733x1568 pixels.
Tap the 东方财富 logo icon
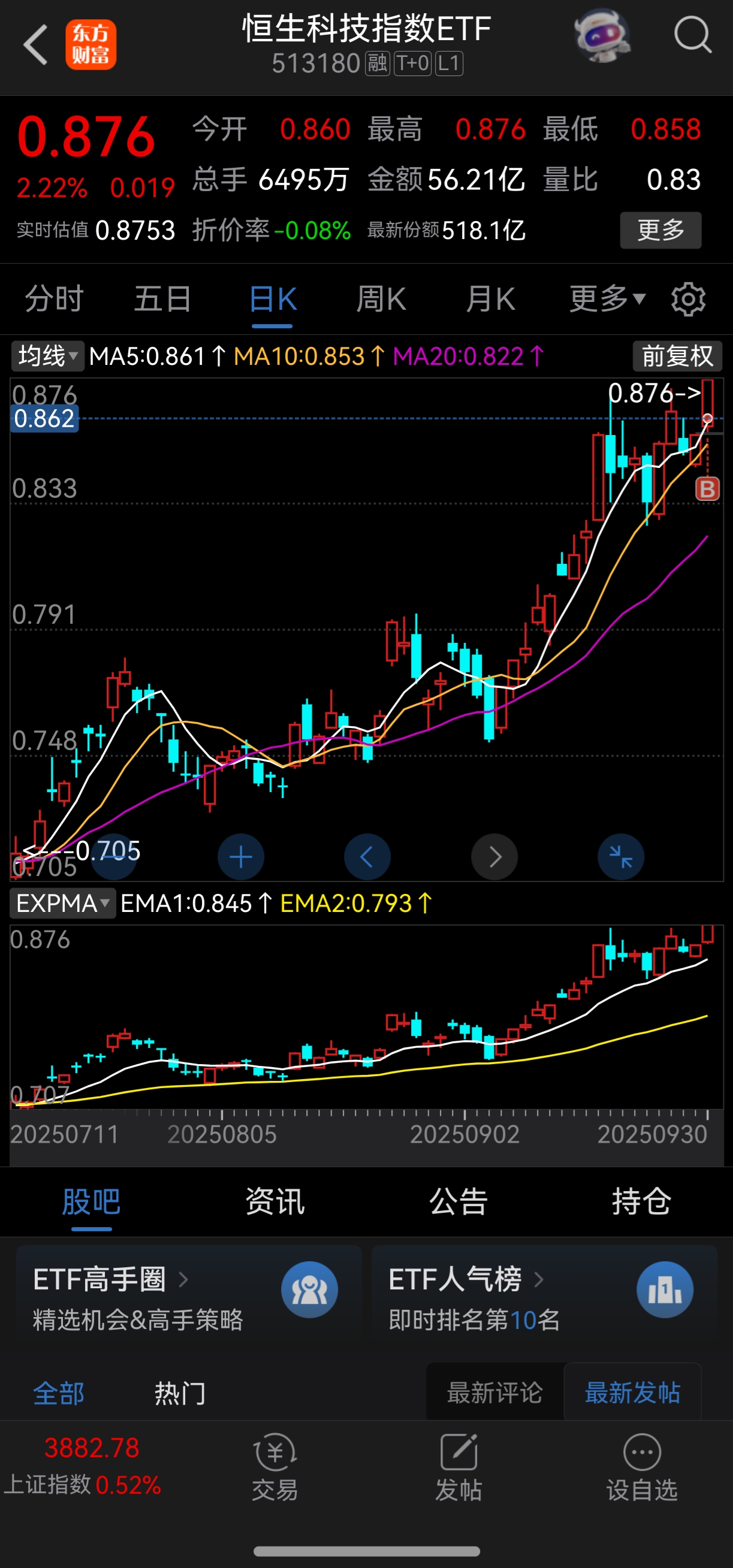(x=91, y=44)
